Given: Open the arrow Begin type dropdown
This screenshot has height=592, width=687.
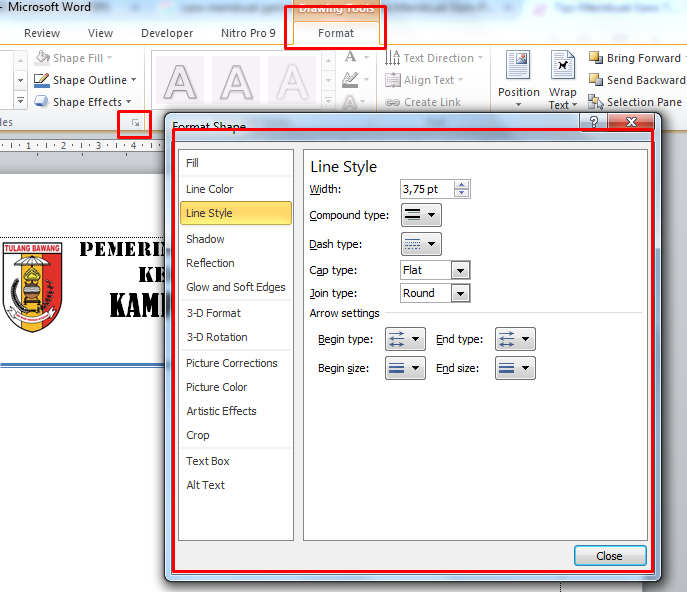Looking at the screenshot, I should point(405,339).
